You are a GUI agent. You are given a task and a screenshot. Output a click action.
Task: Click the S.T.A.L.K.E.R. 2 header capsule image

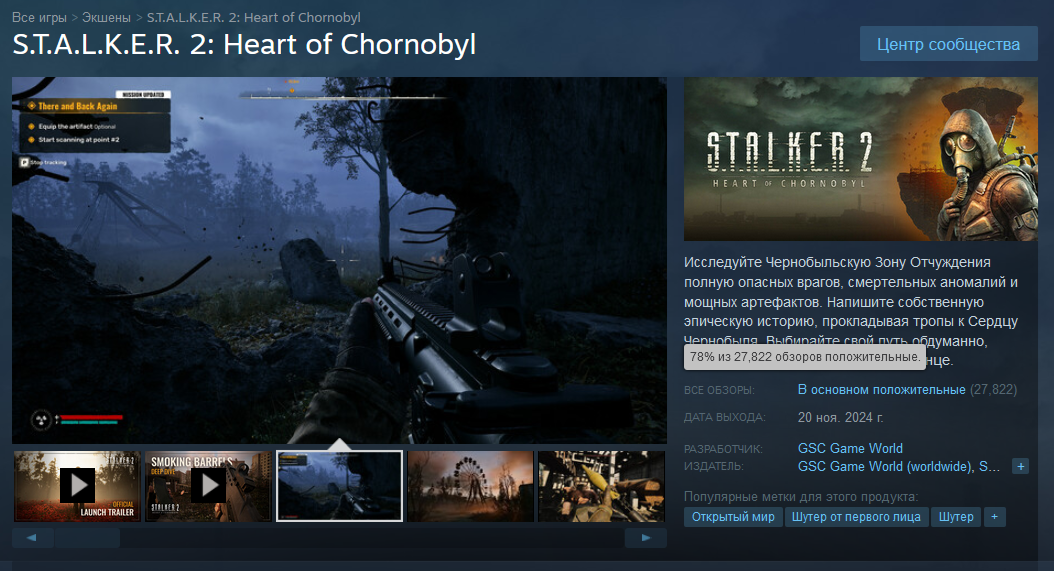860,159
